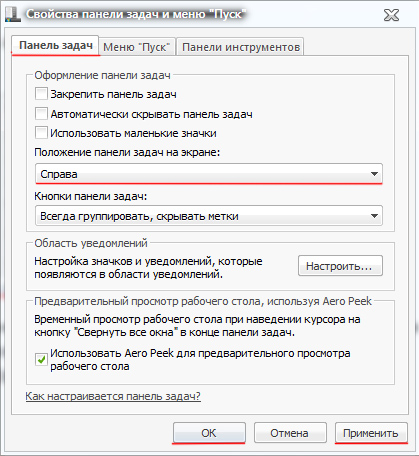The width and height of the screenshot is (419, 456).
Task: Confirm settings with the OK button
Action: [209, 433]
